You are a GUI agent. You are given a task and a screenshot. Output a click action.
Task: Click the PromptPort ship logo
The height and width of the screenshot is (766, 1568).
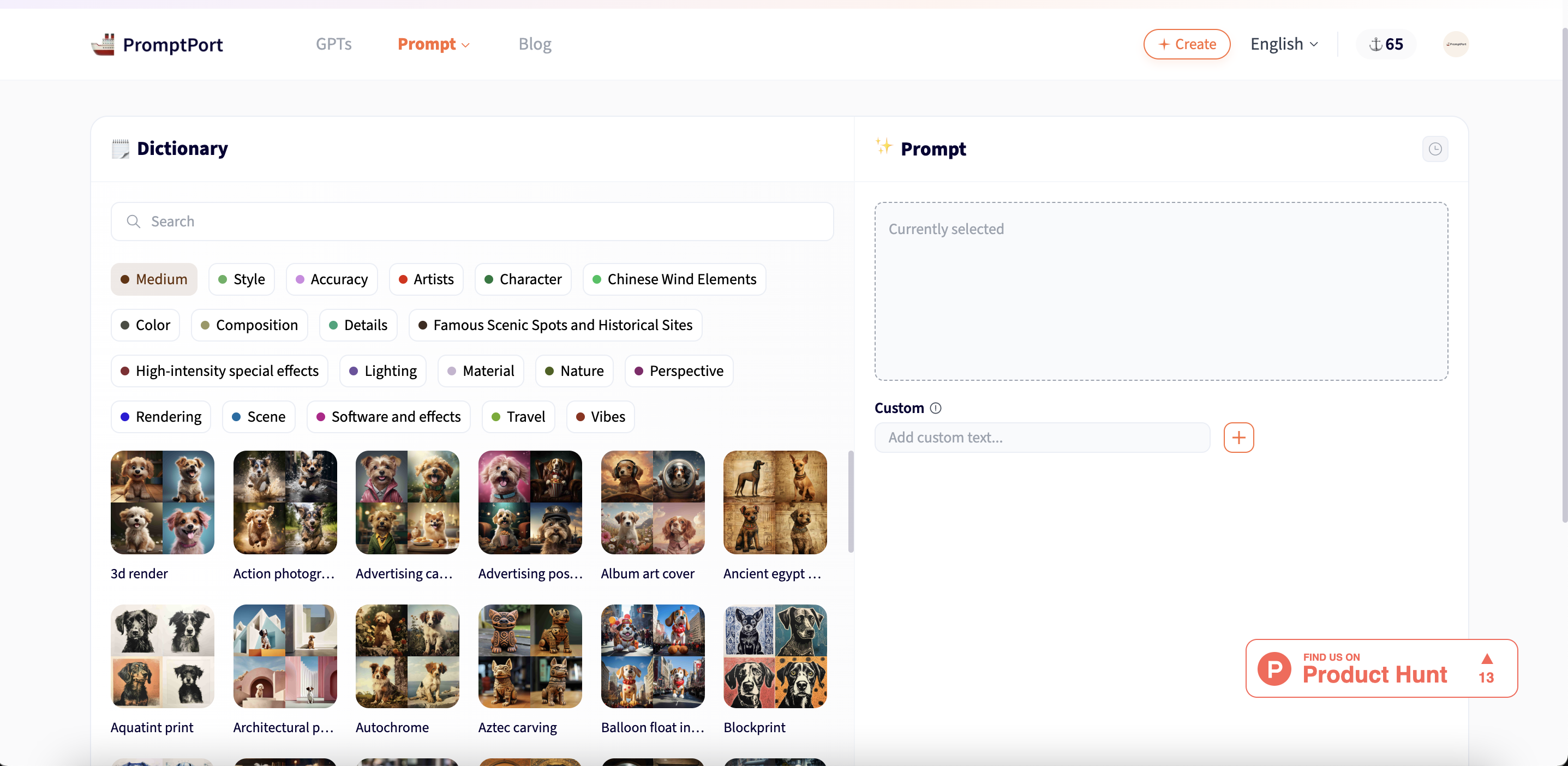tap(103, 44)
